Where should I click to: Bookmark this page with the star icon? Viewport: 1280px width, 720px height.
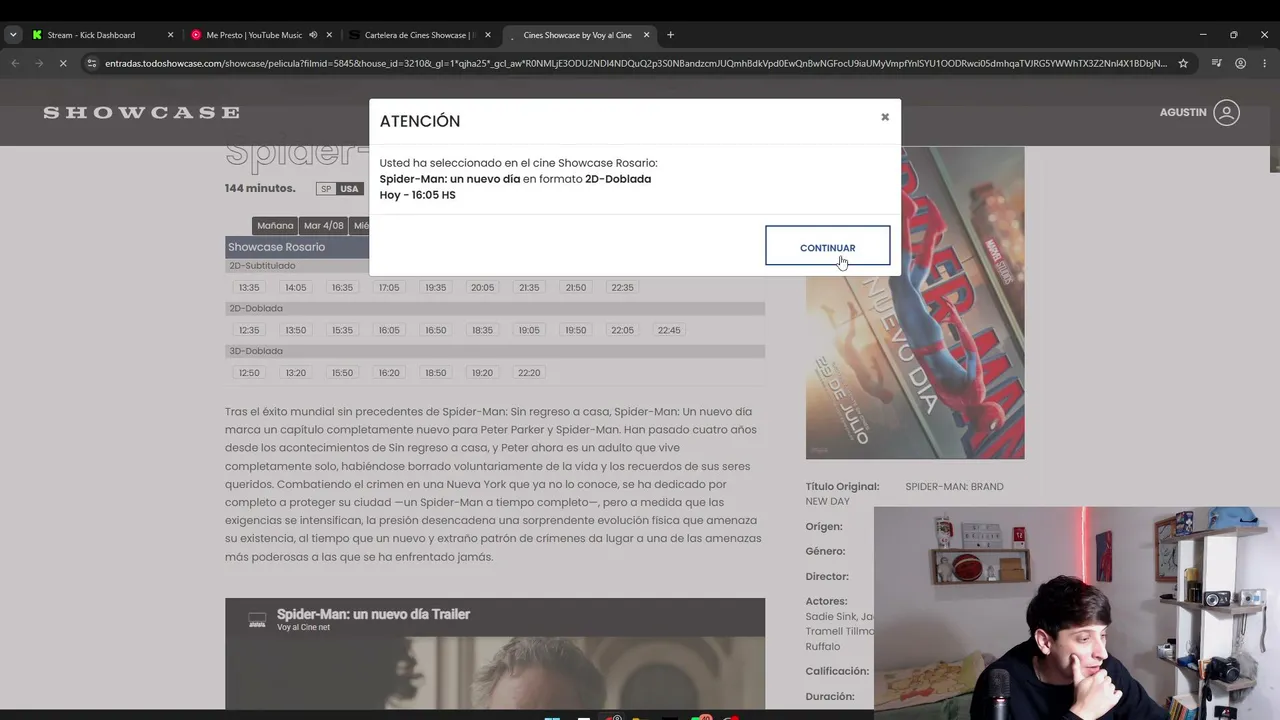(1183, 63)
